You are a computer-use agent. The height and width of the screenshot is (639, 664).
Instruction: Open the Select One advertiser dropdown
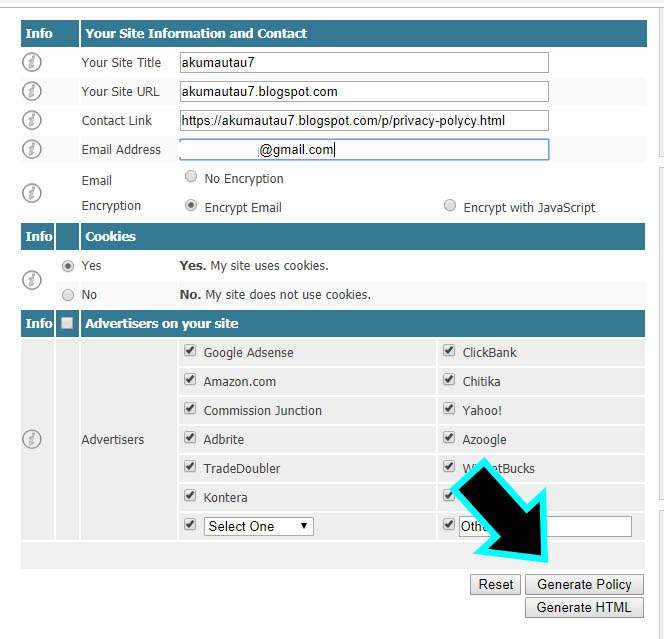259,526
